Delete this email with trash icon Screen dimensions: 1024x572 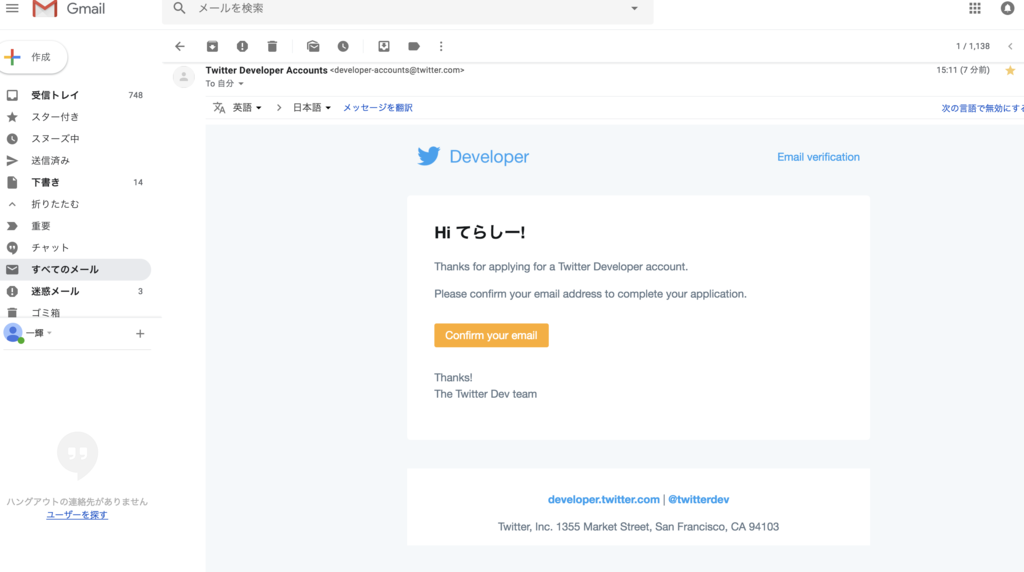[272, 46]
